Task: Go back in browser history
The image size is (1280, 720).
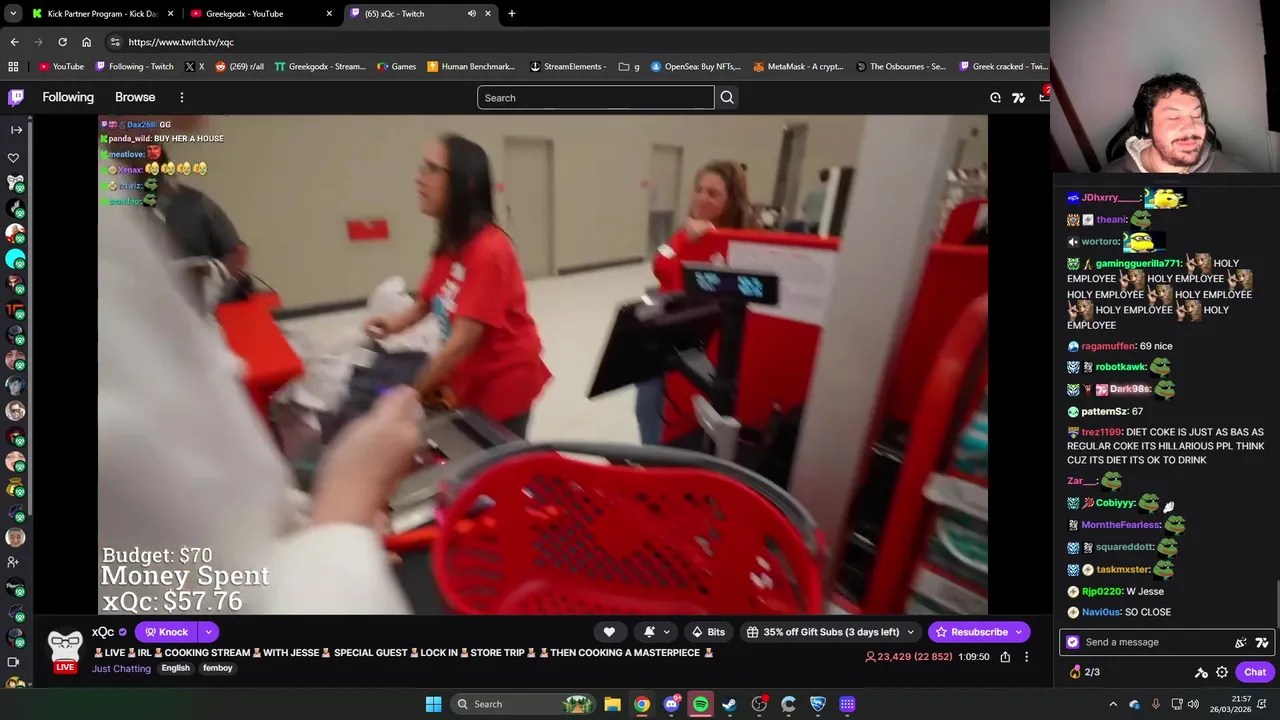Action: (14, 42)
